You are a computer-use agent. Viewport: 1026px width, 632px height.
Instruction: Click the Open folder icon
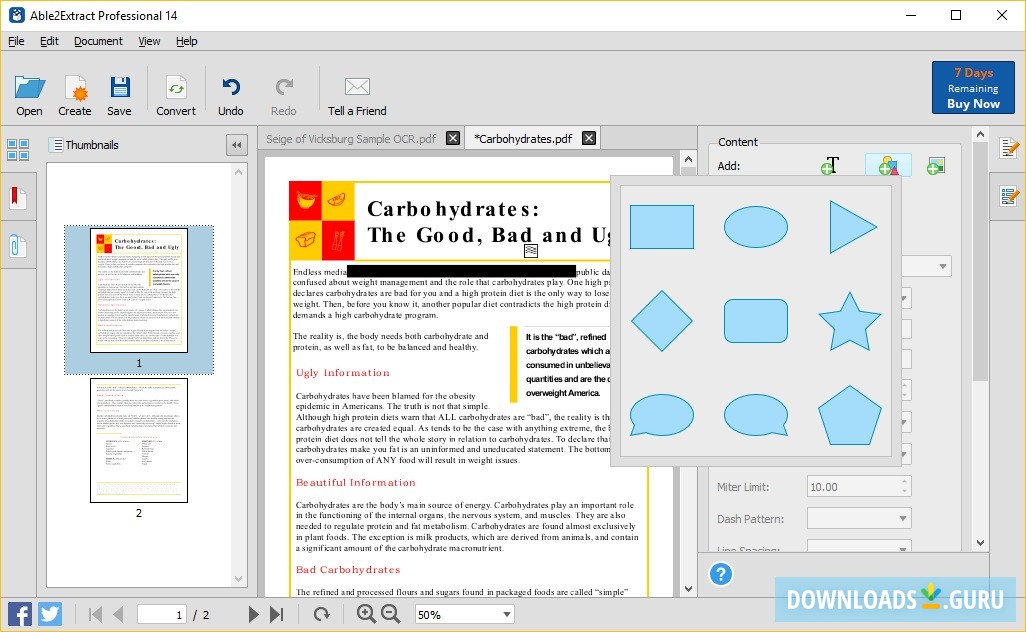pos(29,89)
